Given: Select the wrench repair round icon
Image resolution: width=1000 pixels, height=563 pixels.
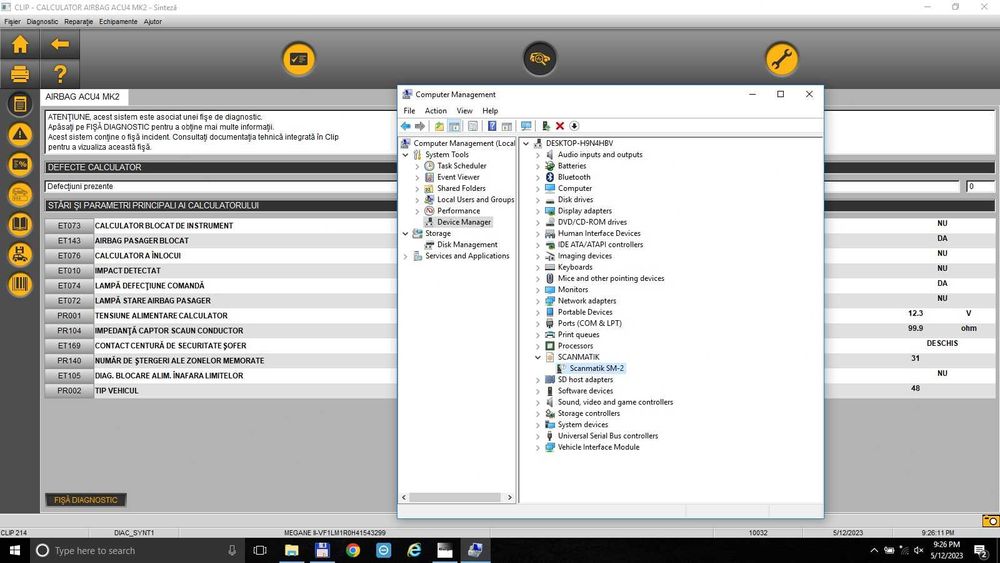Looking at the screenshot, I should click(781, 59).
